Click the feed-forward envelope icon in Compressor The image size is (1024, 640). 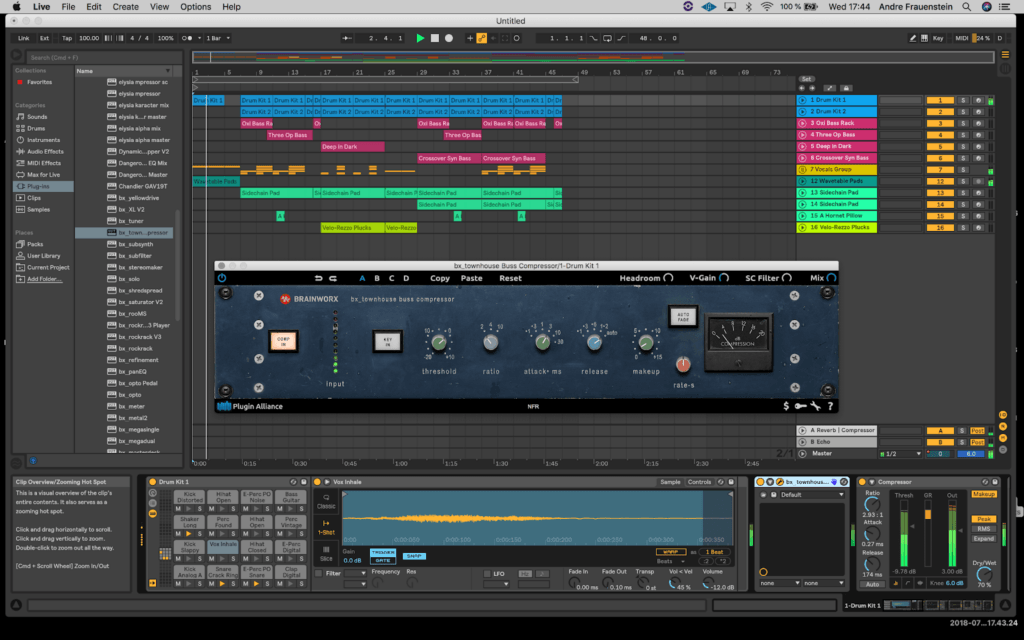908,583
